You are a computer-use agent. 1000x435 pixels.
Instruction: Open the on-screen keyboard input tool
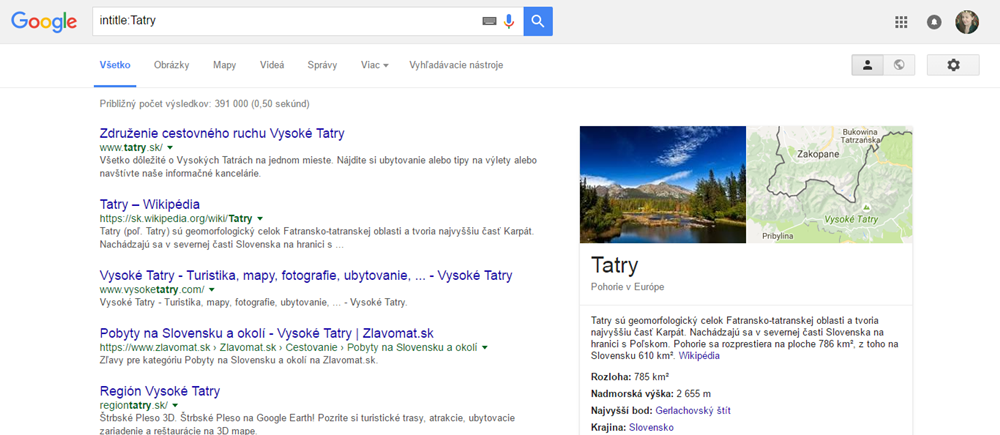pos(489,21)
